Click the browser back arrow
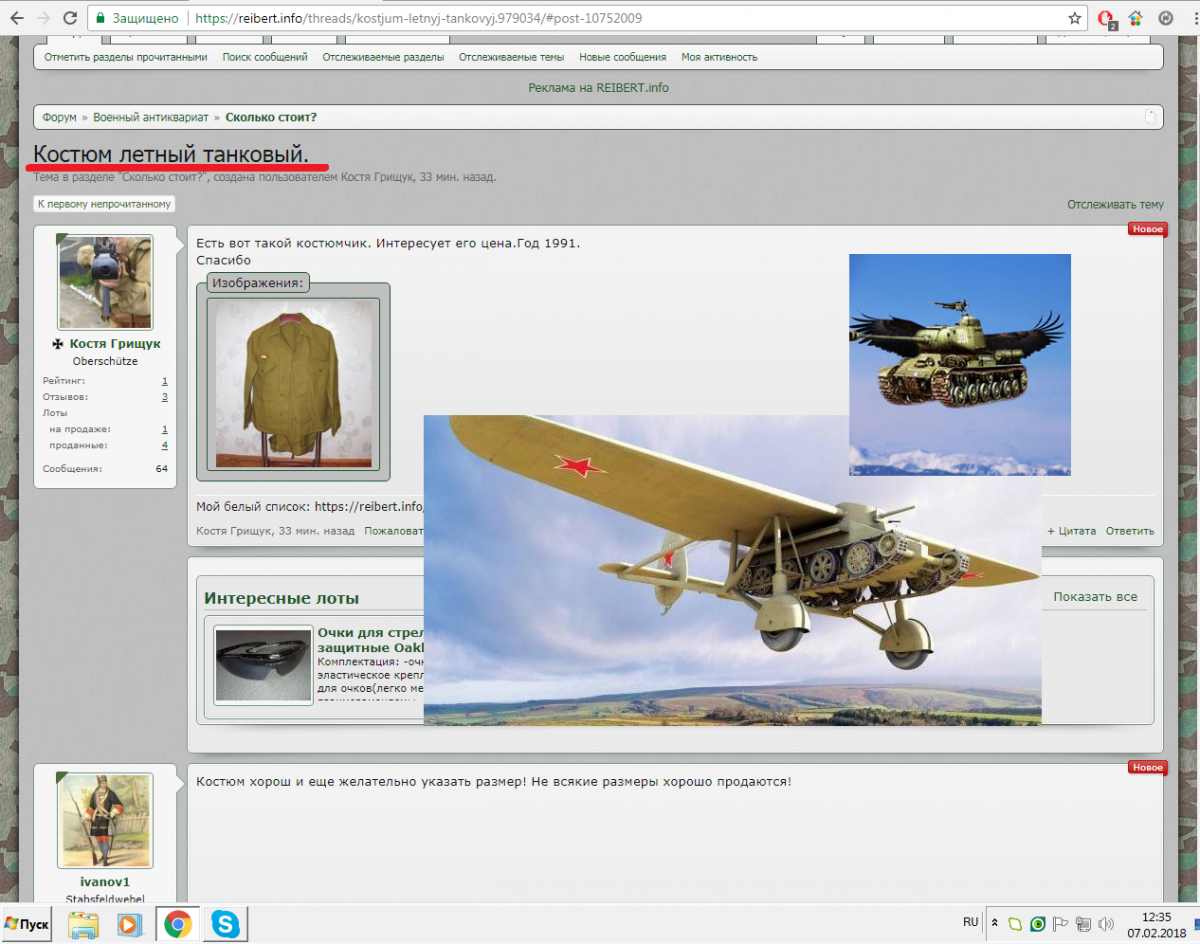 coord(16,18)
